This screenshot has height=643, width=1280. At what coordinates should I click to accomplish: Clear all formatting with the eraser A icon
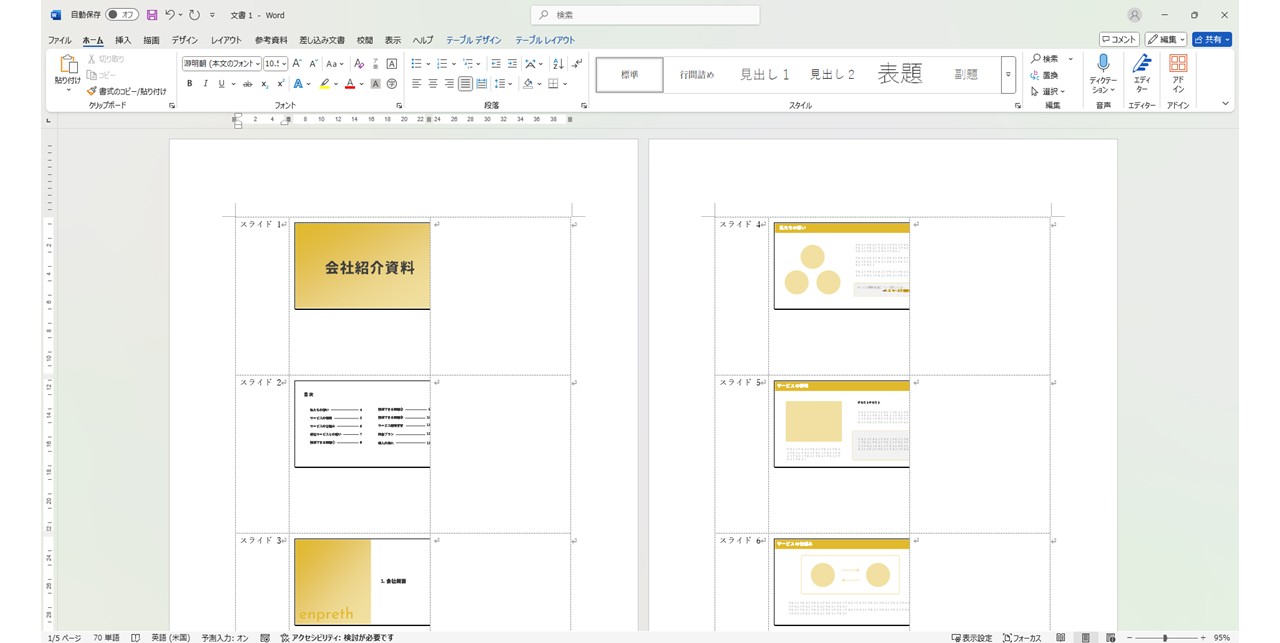359,63
